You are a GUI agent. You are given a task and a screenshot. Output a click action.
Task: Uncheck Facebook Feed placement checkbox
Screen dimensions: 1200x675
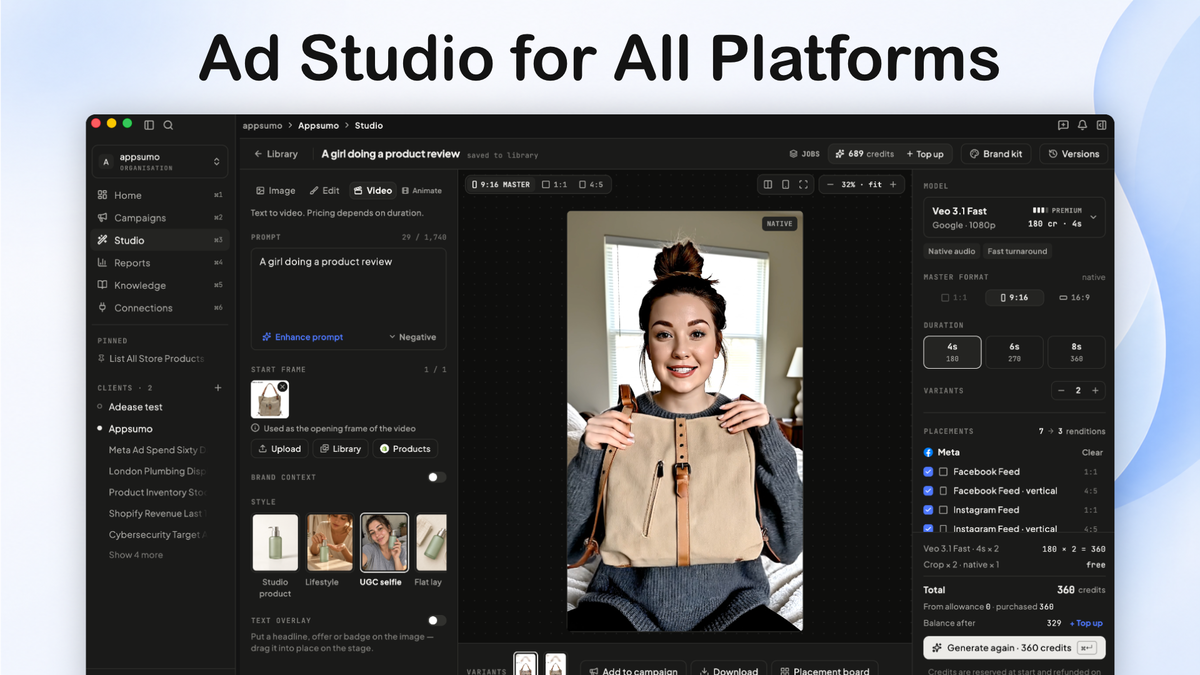[928, 471]
